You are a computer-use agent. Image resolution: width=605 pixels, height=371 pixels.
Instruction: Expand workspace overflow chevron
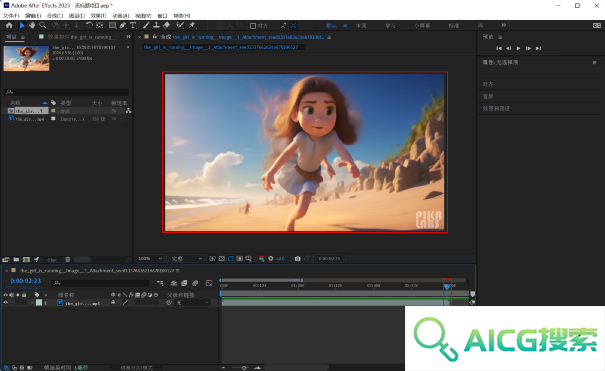[504, 25]
